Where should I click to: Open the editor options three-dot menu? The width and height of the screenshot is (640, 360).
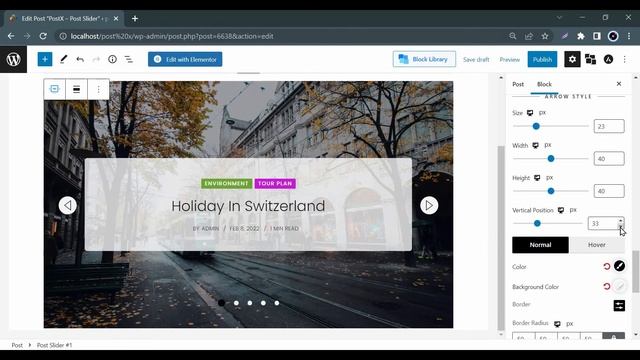[x=624, y=59]
